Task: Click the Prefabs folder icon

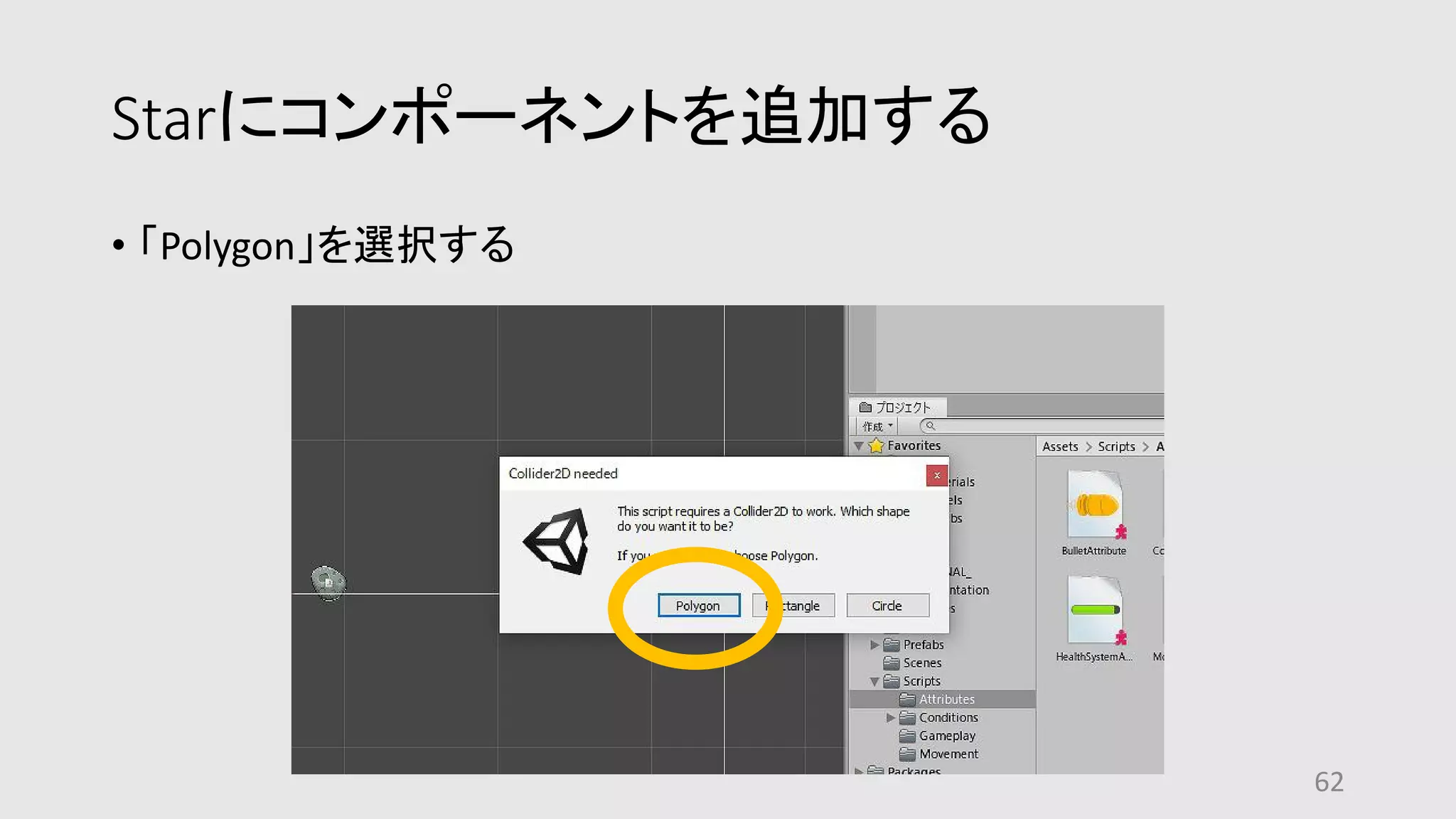Action: [892, 645]
